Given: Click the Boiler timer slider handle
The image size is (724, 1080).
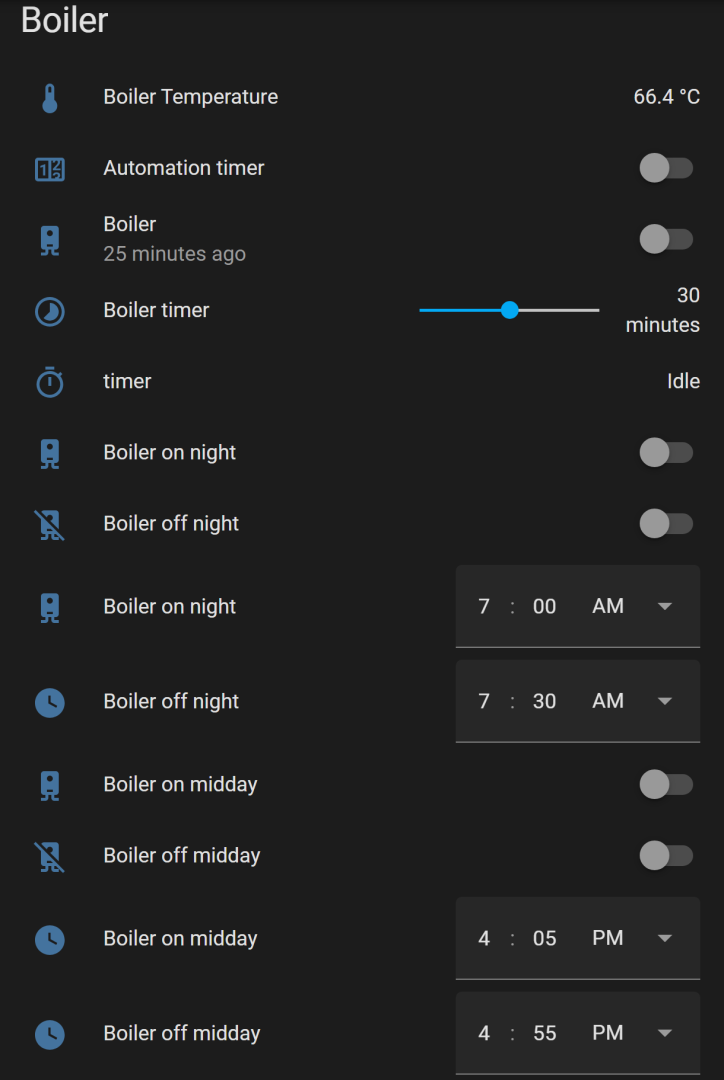Looking at the screenshot, I should (510, 310).
